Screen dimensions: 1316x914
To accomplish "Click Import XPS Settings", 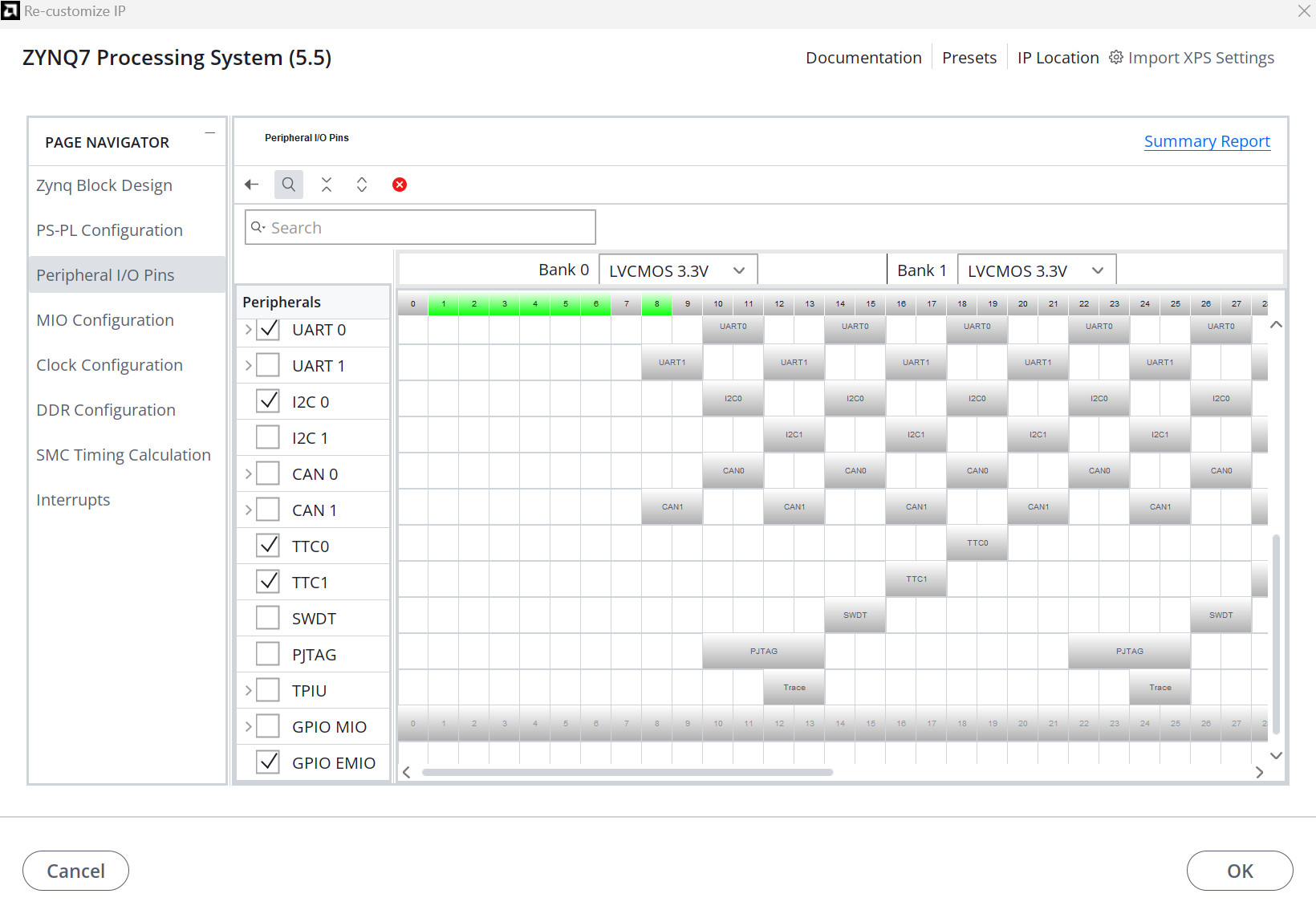I will pyautogui.click(x=1192, y=58).
